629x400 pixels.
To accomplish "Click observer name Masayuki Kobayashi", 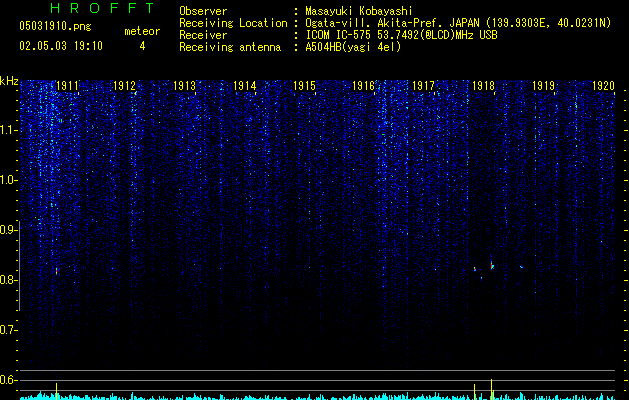I will [x=359, y=11].
